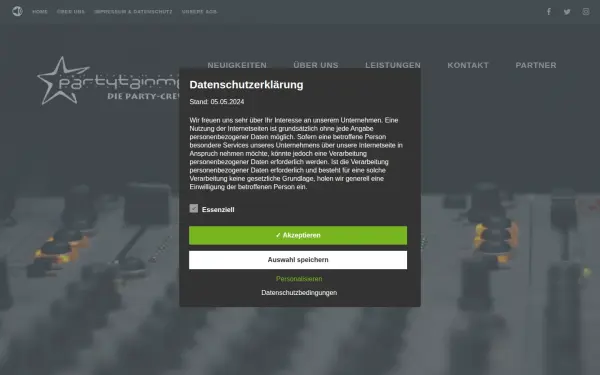Select Partner in main navigation
This screenshot has height=375, width=600.
coord(536,65)
